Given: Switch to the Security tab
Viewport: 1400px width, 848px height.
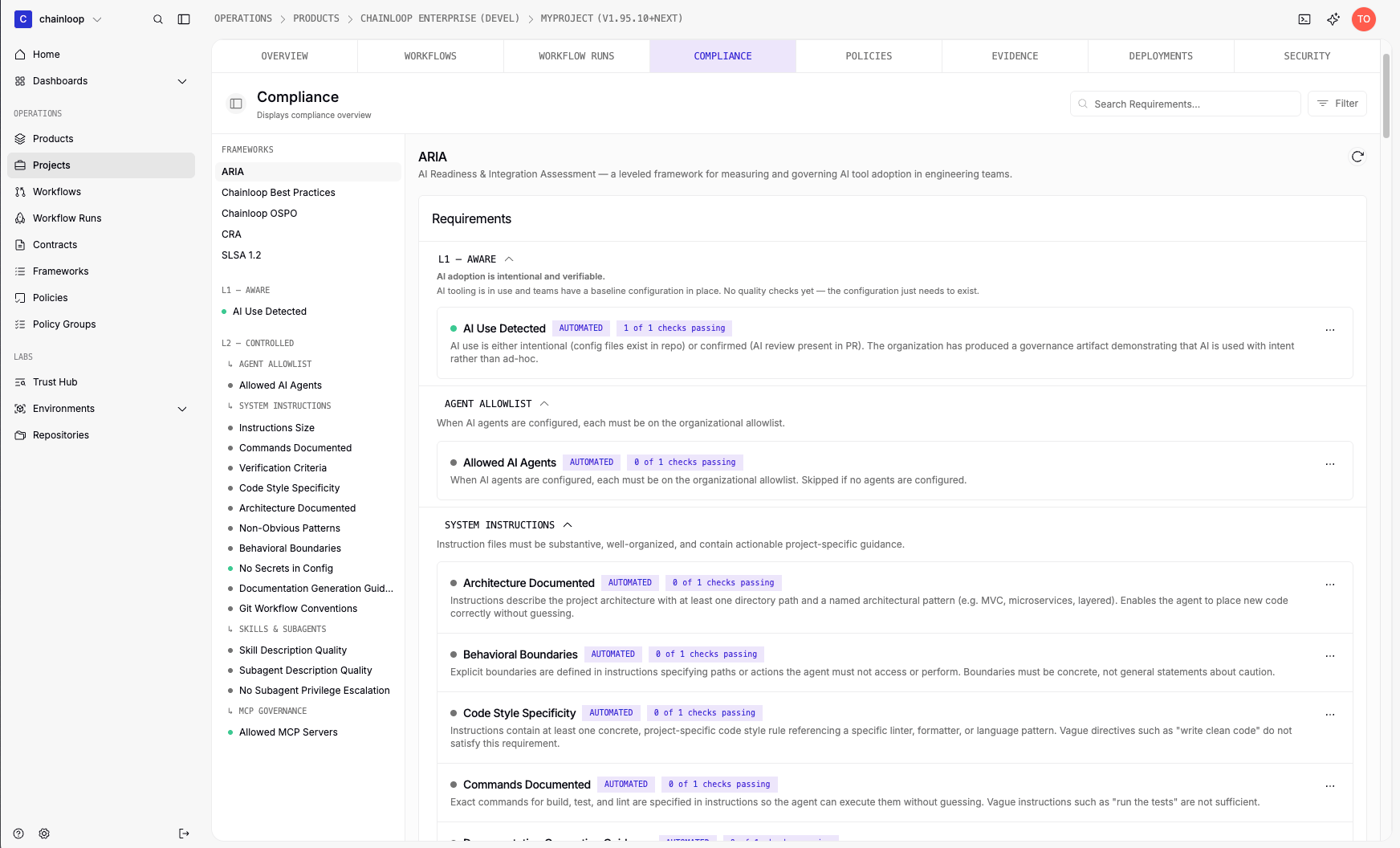Looking at the screenshot, I should pyautogui.click(x=1307, y=56).
